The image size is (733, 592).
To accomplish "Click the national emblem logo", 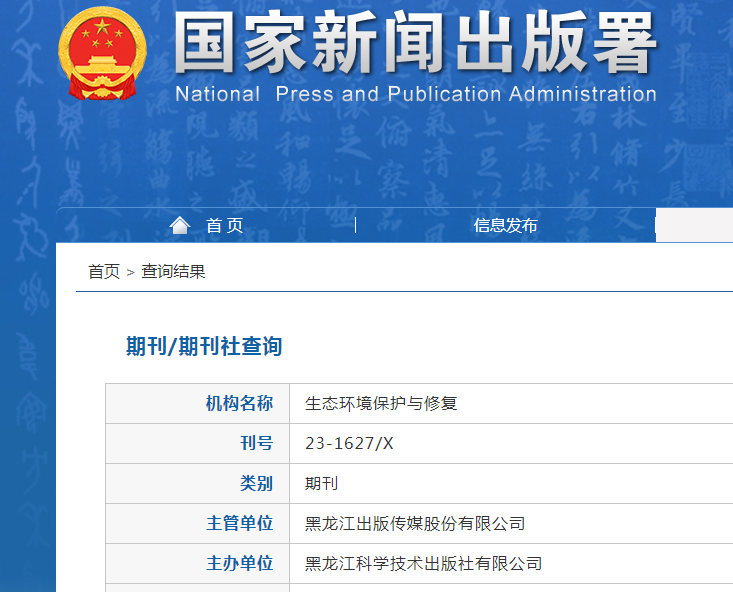I will (102, 53).
